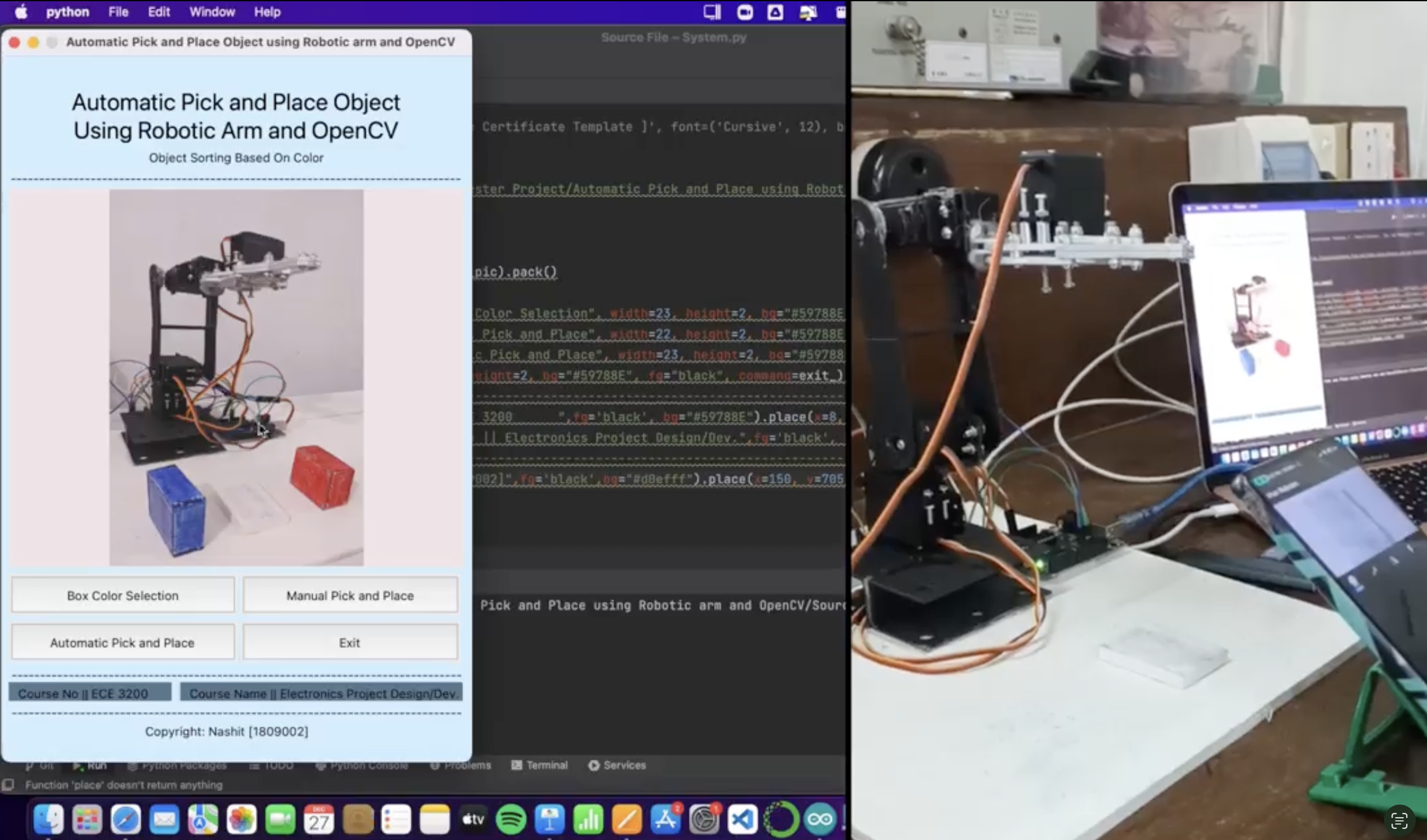Open FaceTime from the dock

coord(280,819)
